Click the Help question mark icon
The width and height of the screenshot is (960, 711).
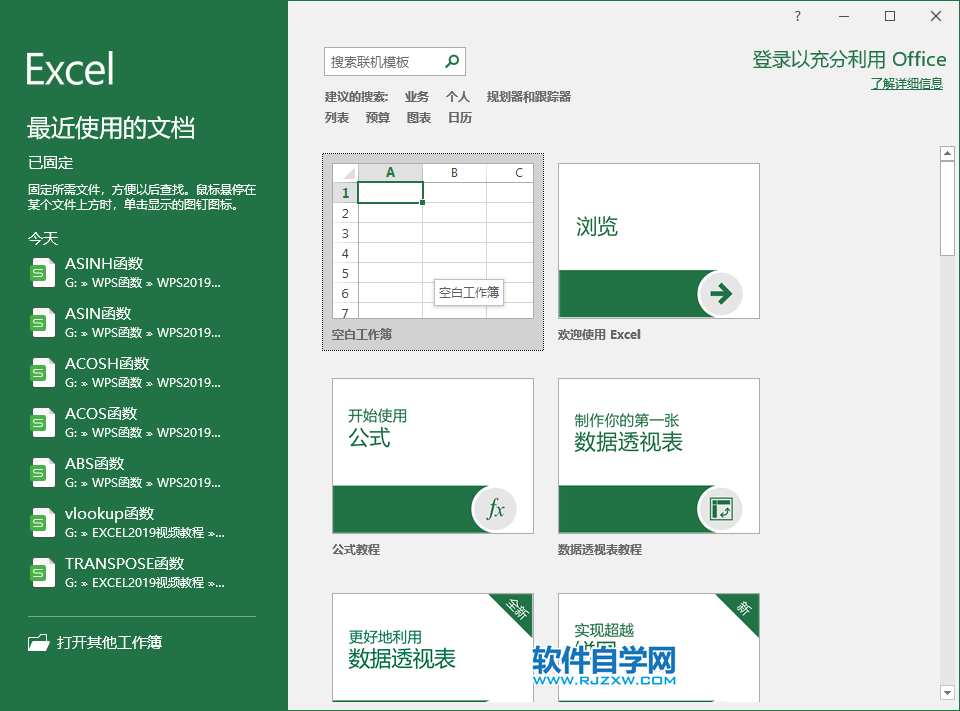point(797,16)
